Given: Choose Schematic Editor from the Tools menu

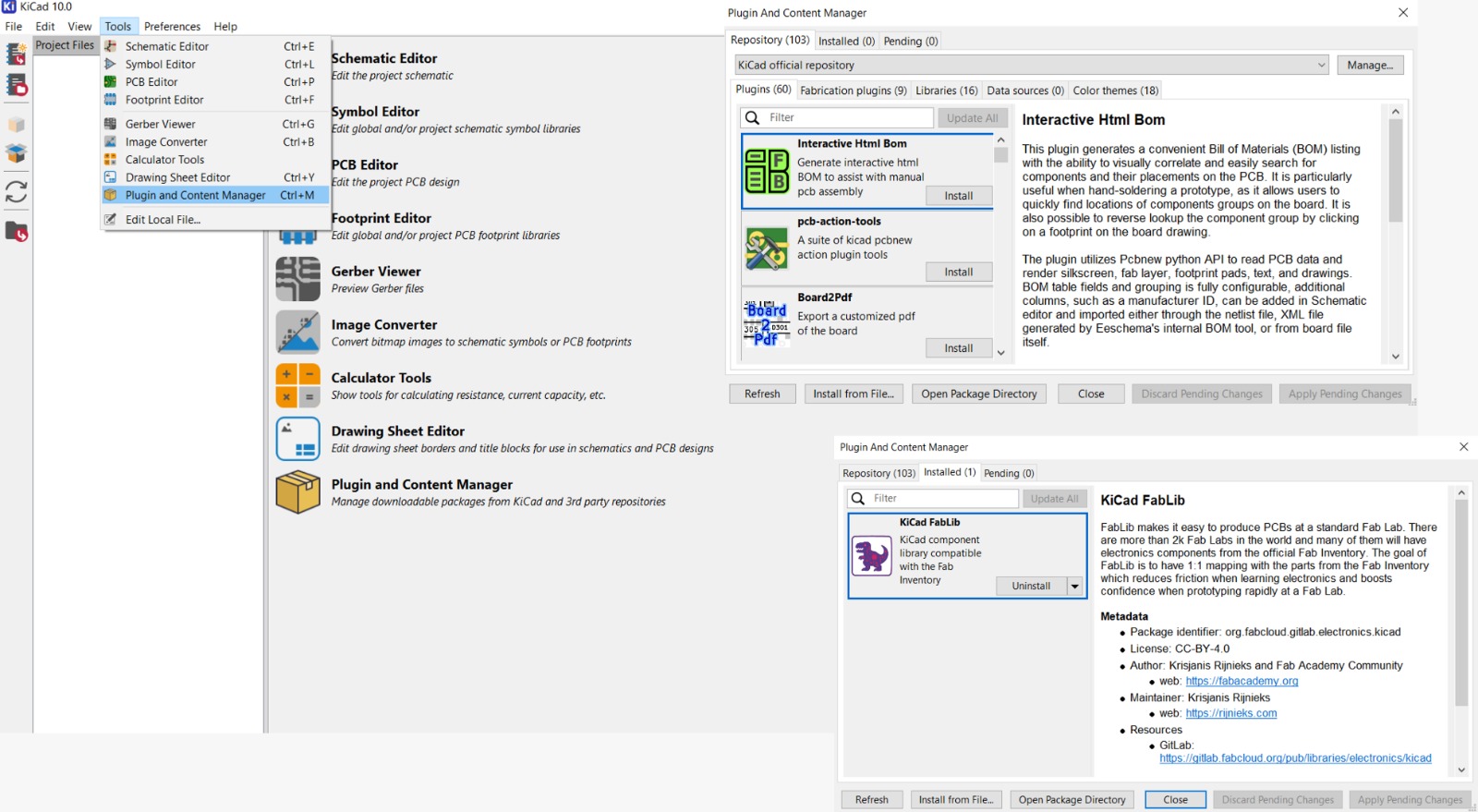Looking at the screenshot, I should point(214,46).
